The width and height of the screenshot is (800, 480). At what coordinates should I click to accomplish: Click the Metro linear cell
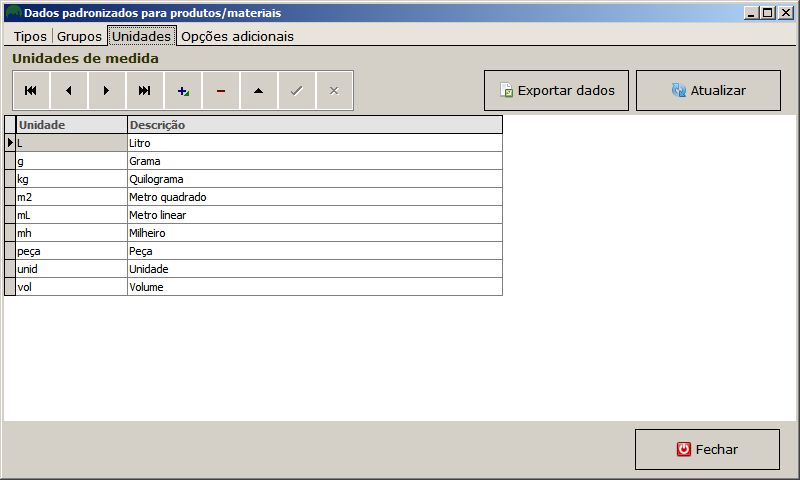[x=315, y=215]
